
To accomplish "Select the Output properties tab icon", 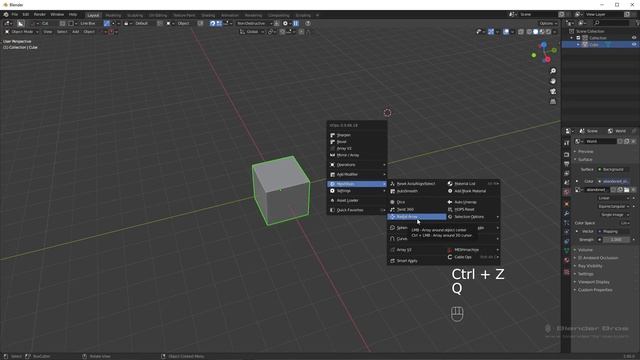I will [x=567, y=164].
